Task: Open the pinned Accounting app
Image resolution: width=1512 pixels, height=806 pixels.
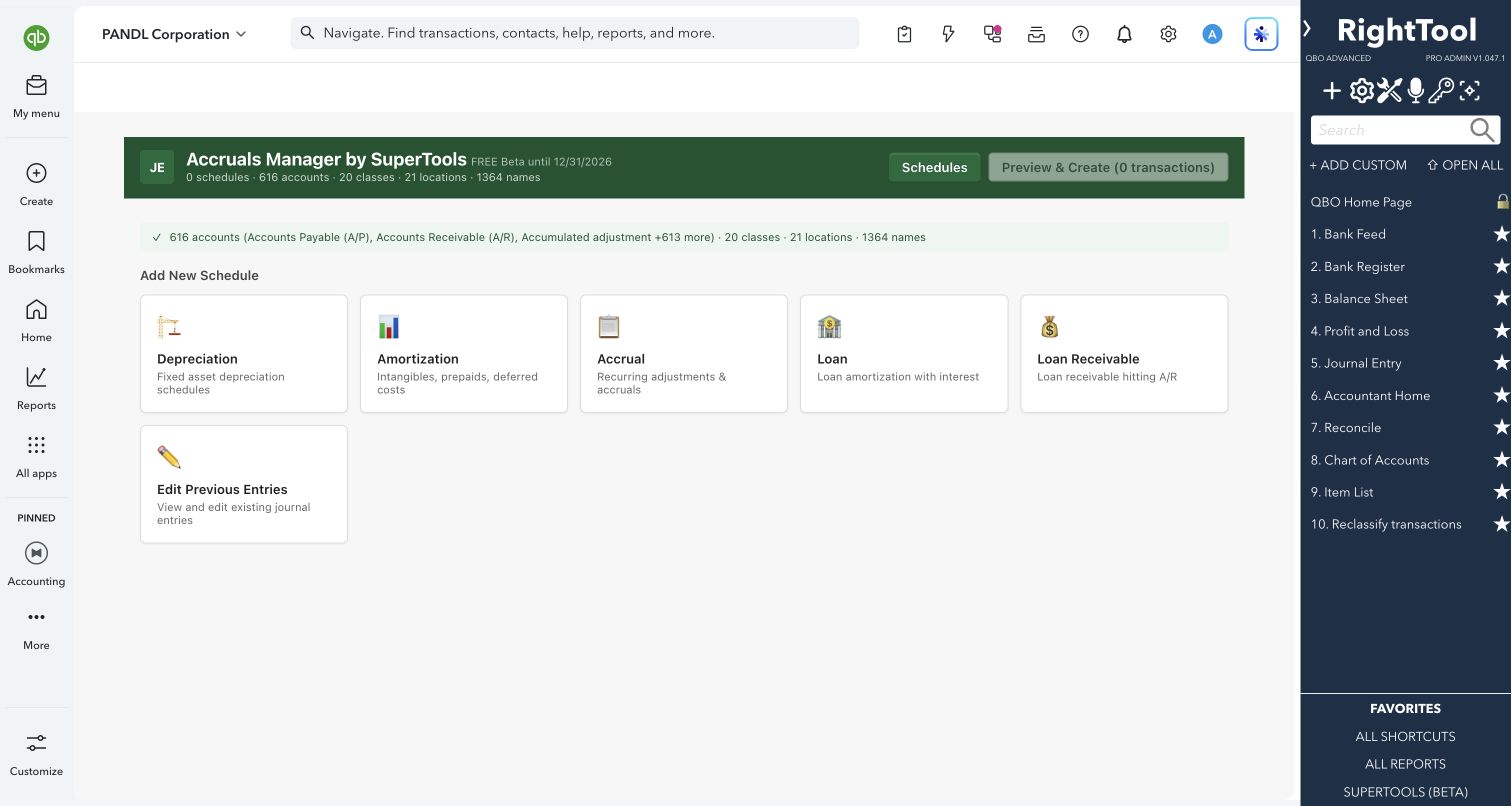Action: pos(36,565)
